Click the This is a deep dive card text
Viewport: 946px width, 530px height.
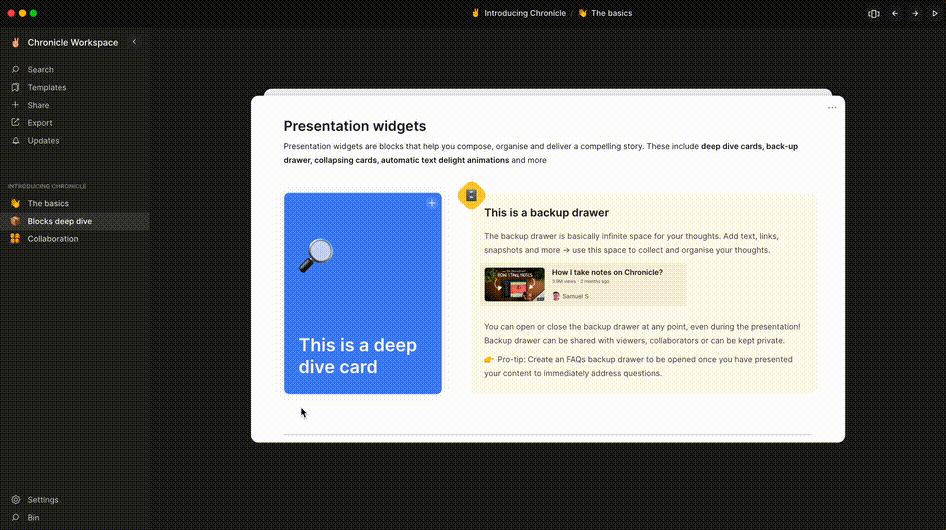(x=358, y=356)
